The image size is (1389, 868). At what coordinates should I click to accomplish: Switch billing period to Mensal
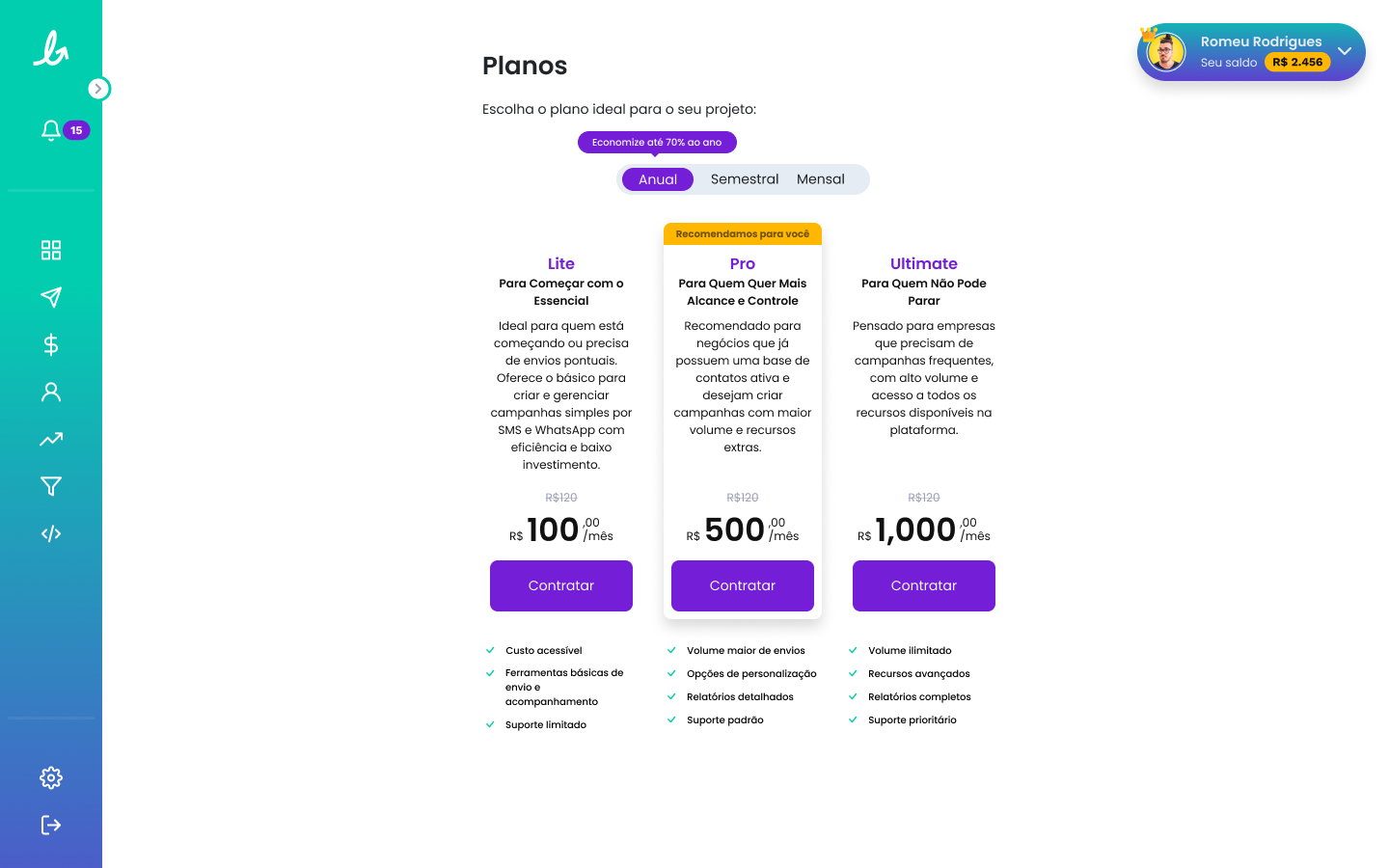click(820, 179)
